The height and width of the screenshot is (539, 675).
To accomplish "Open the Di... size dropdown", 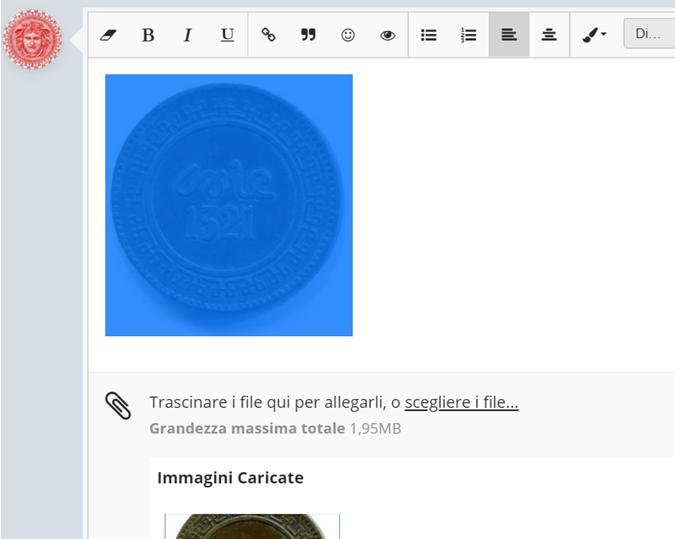I will [649, 34].
